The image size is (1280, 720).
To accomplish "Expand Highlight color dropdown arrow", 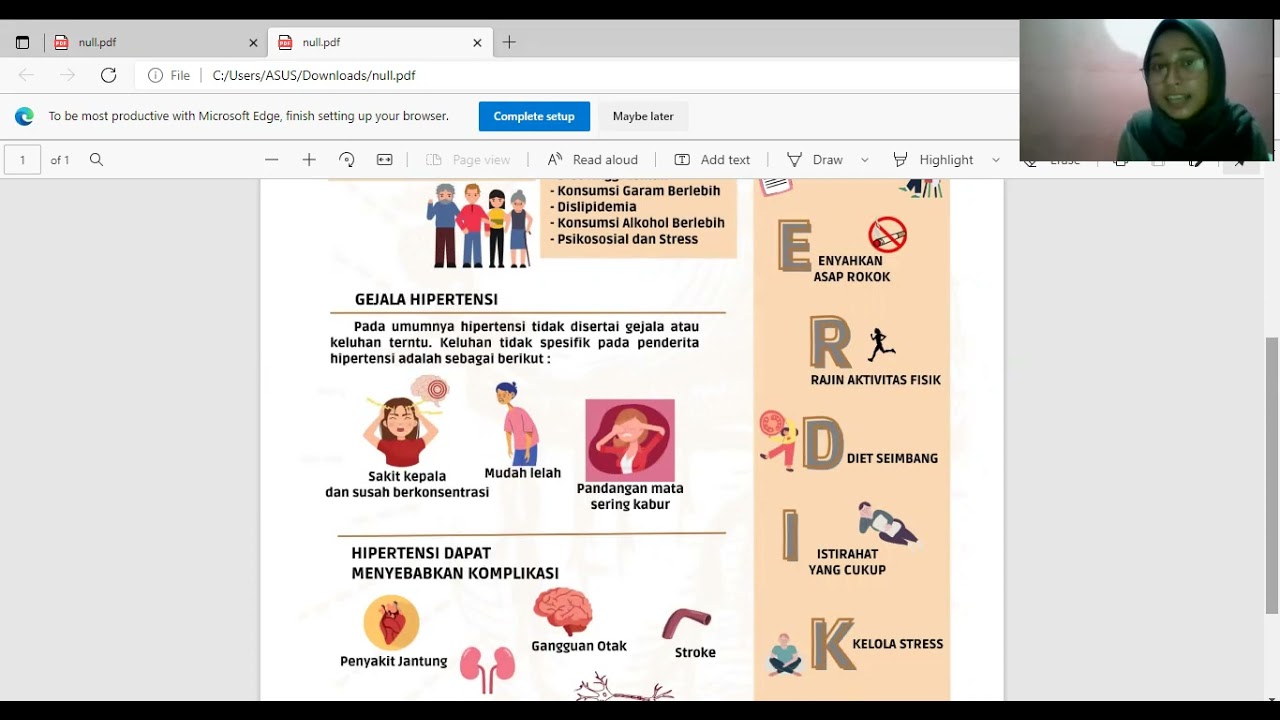I will click(996, 160).
